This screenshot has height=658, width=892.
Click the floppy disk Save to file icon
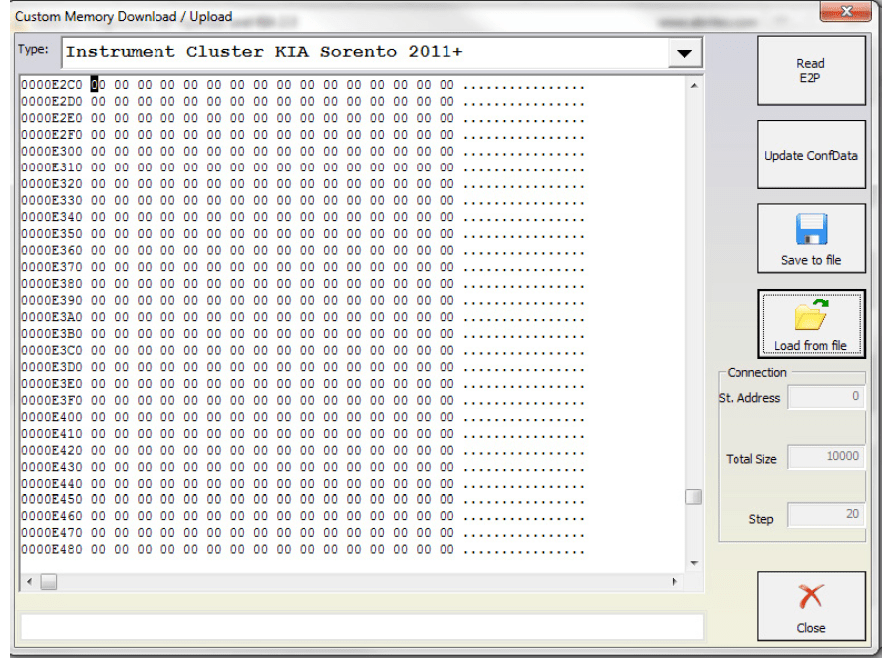pyautogui.click(x=811, y=230)
